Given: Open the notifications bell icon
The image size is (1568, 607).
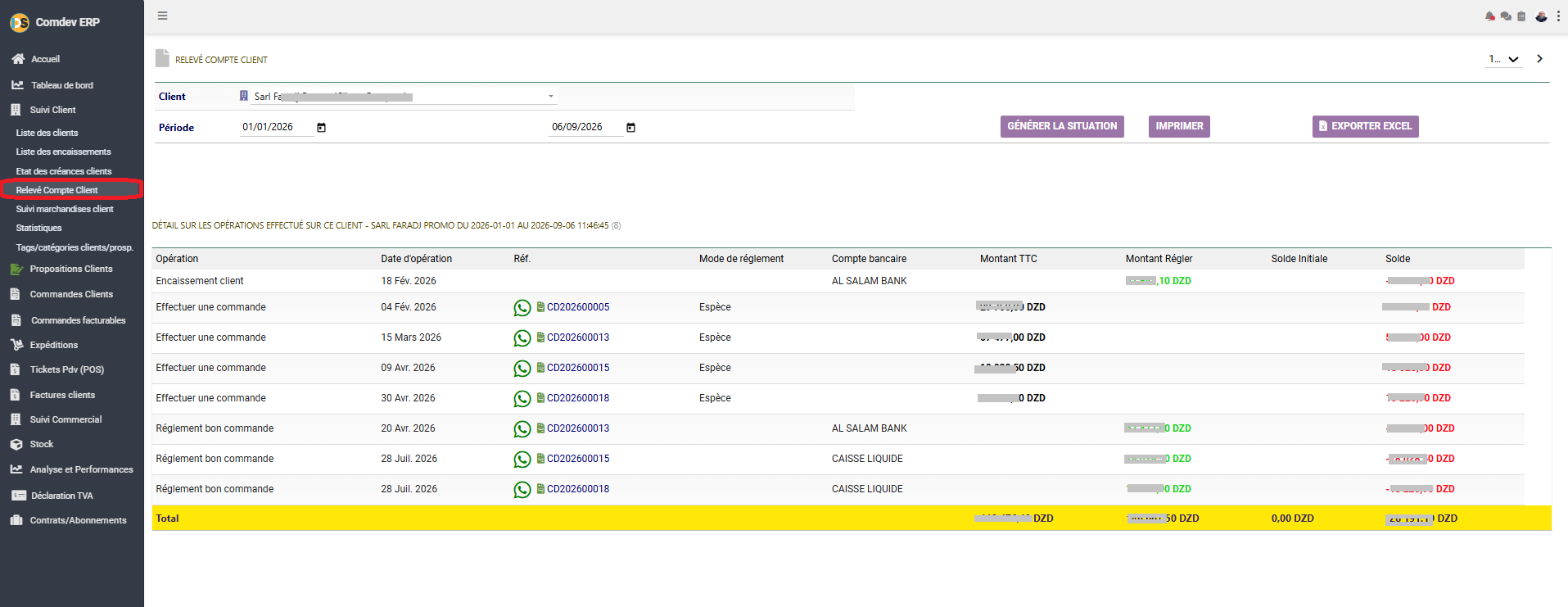Looking at the screenshot, I should coord(1489,16).
